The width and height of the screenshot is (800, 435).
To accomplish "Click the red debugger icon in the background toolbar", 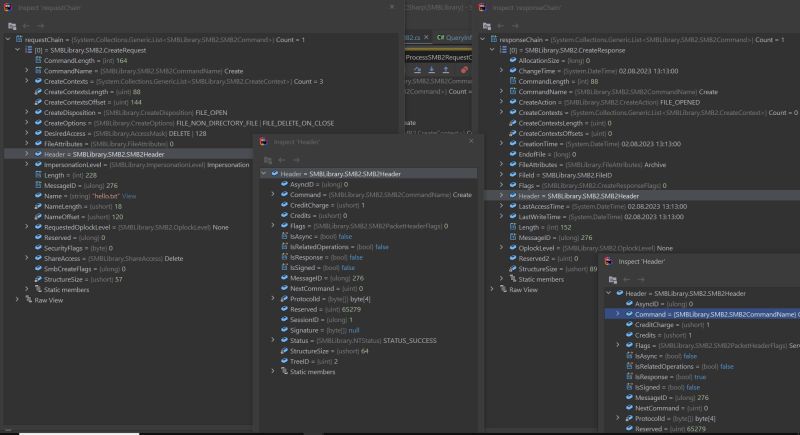I will click(464, 70).
